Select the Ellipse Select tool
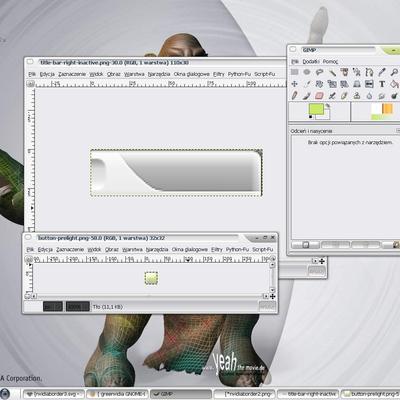 click(x=307, y=72)
